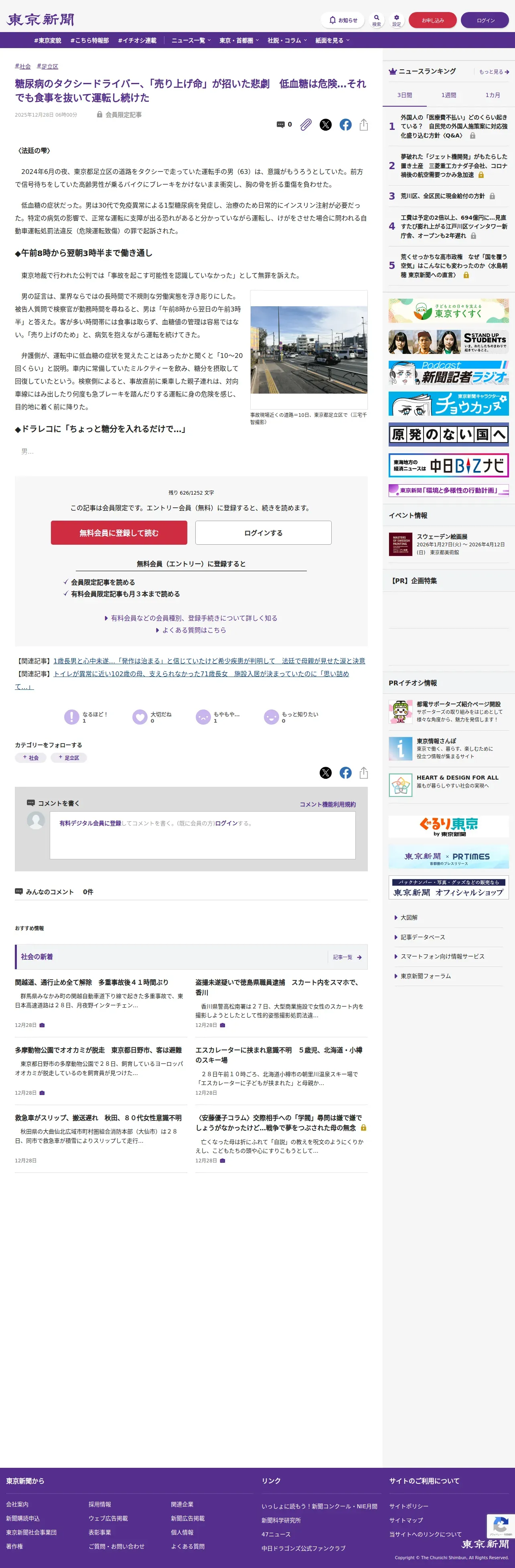This screenshot has width=515, height=1568.
Task: Follow the 足立区 category
Action: [x=69, y=758]
